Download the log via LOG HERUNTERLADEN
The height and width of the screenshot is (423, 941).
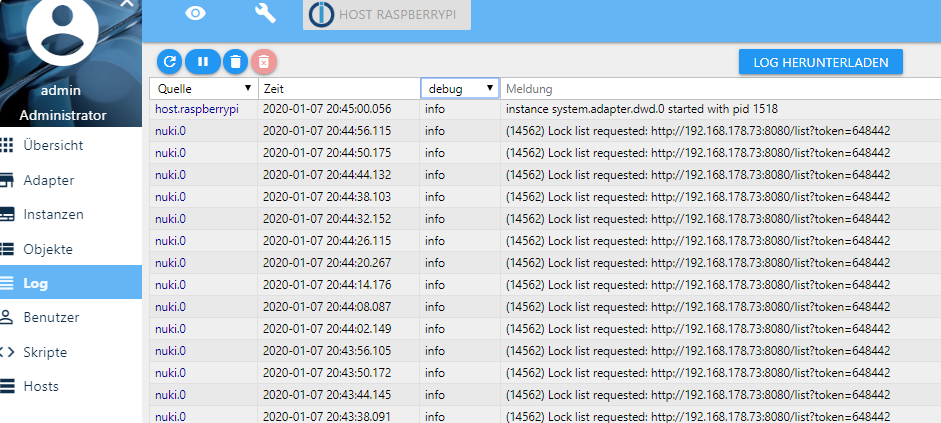(820, 62)
